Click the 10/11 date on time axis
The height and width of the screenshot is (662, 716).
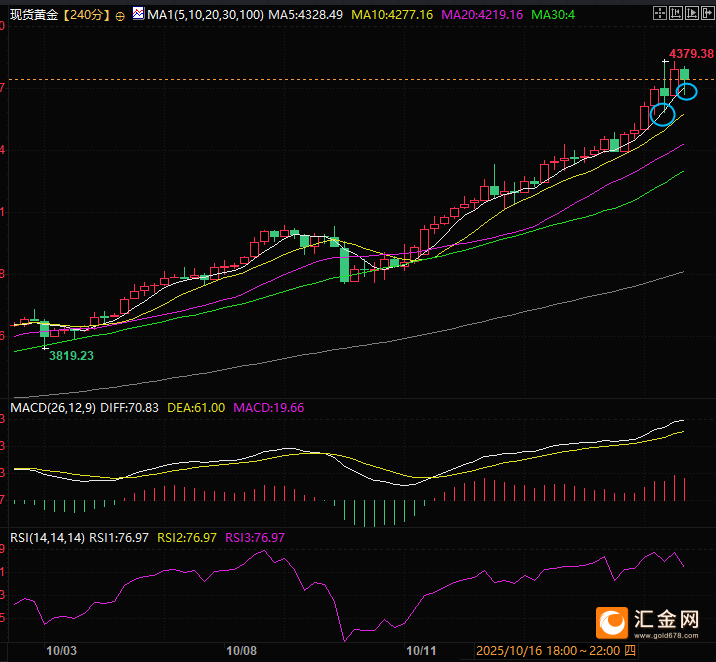pyautogui.click(x=423, y=650)
